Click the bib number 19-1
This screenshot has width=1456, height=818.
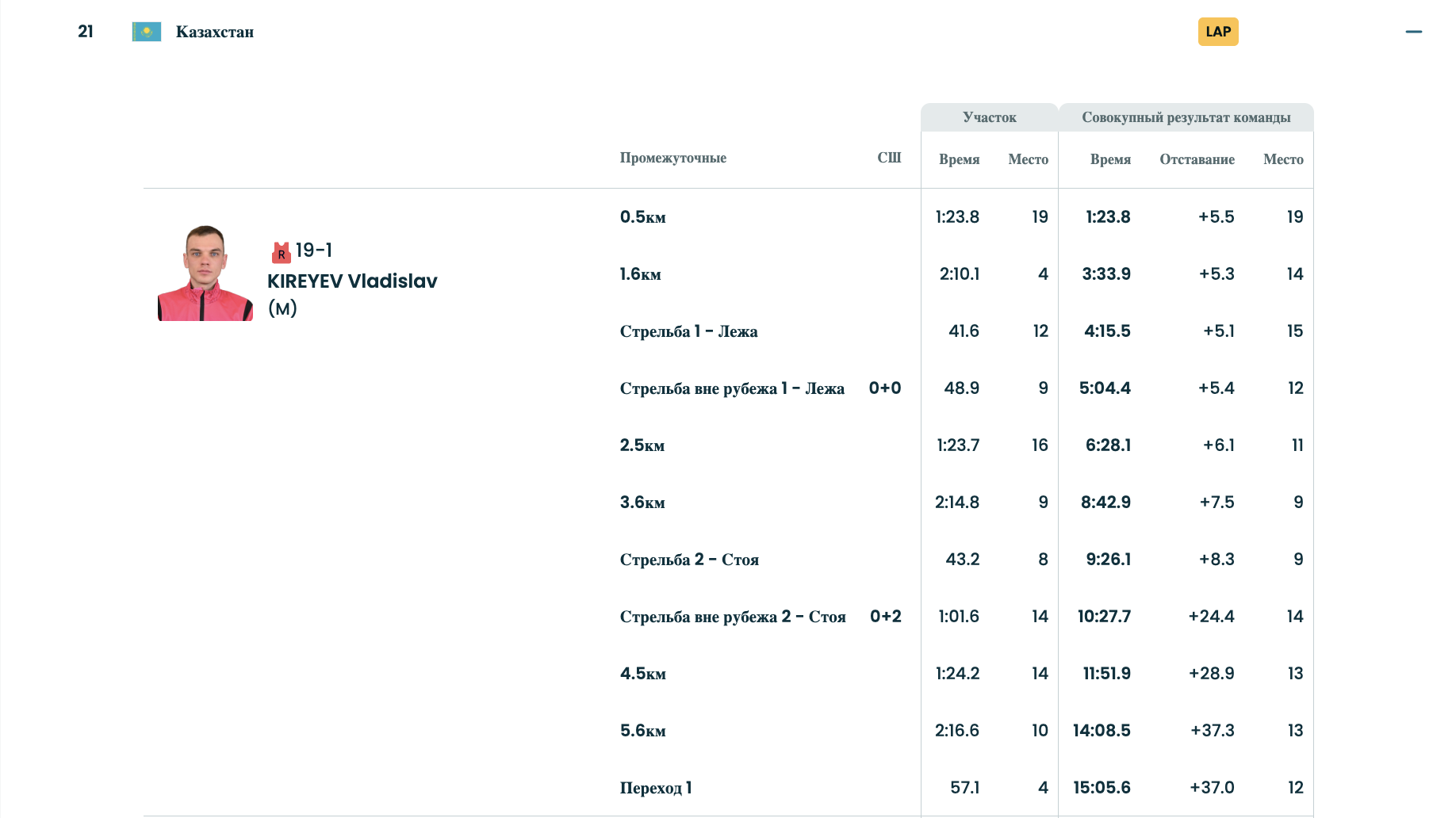pos(314,250)
